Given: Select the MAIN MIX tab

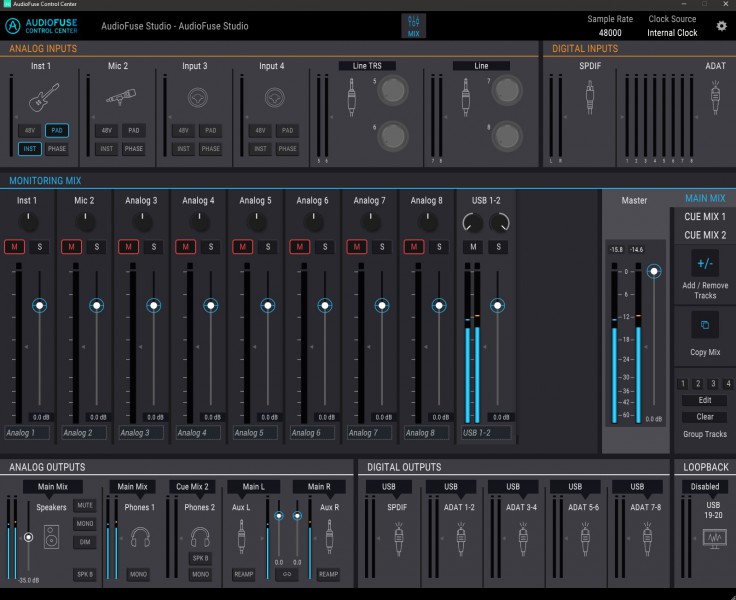Looking at the screenshot, I should click(x=705, y=198).
